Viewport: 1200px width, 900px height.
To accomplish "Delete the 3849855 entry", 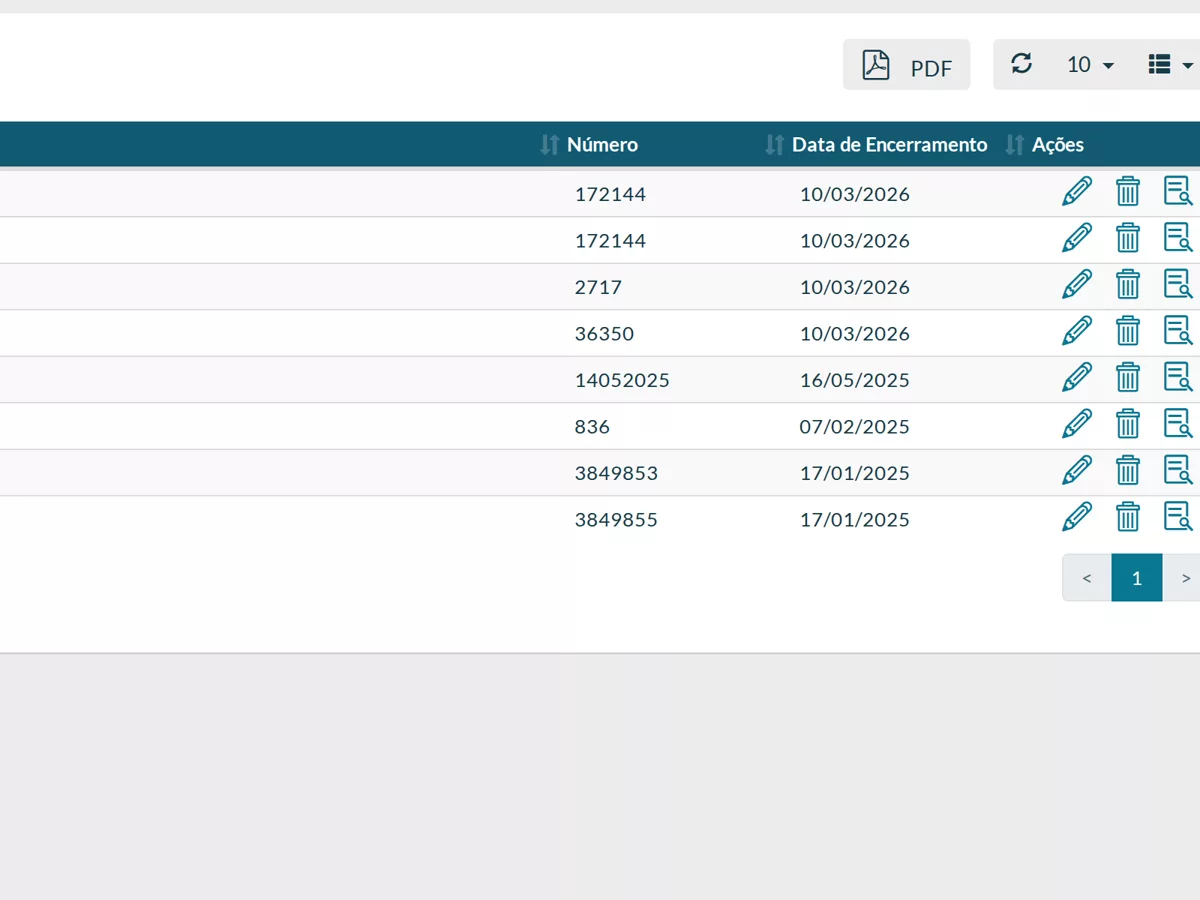I will [1128, 517].
